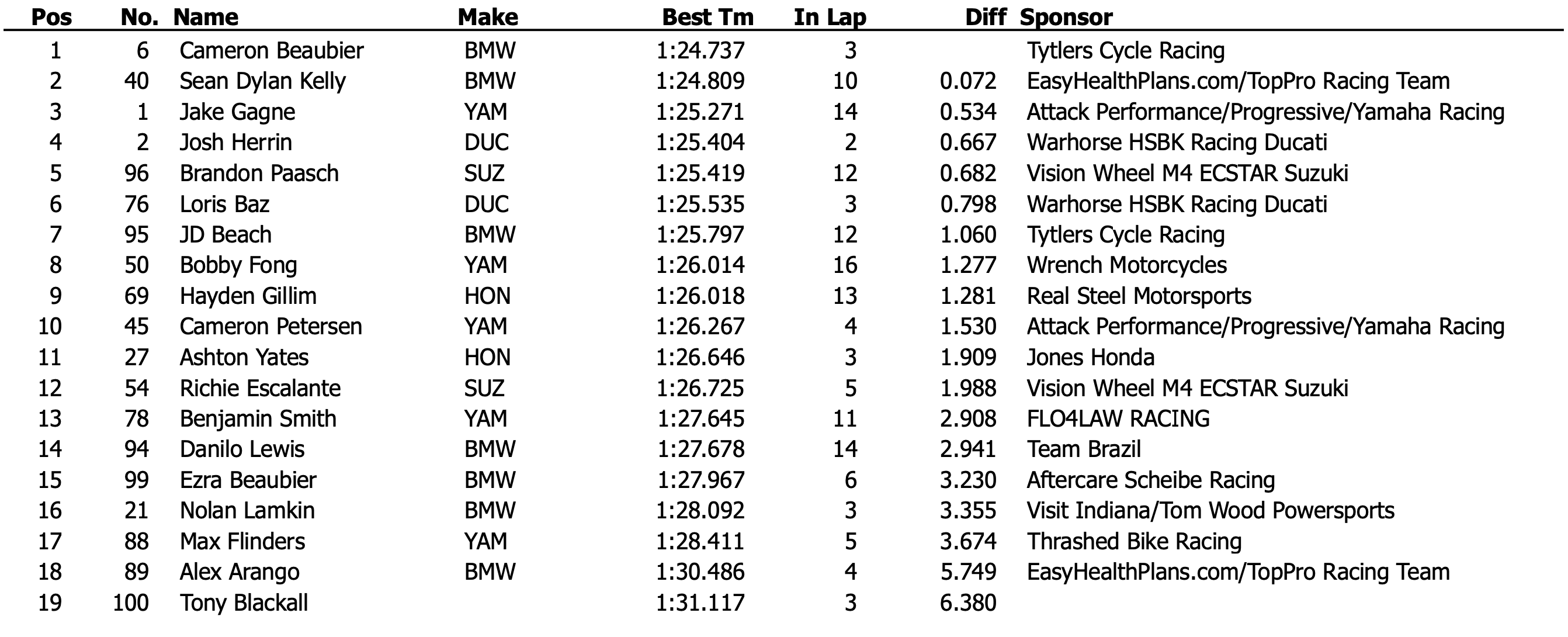Select Sean Dylan Kelly's name

point(262,81)
